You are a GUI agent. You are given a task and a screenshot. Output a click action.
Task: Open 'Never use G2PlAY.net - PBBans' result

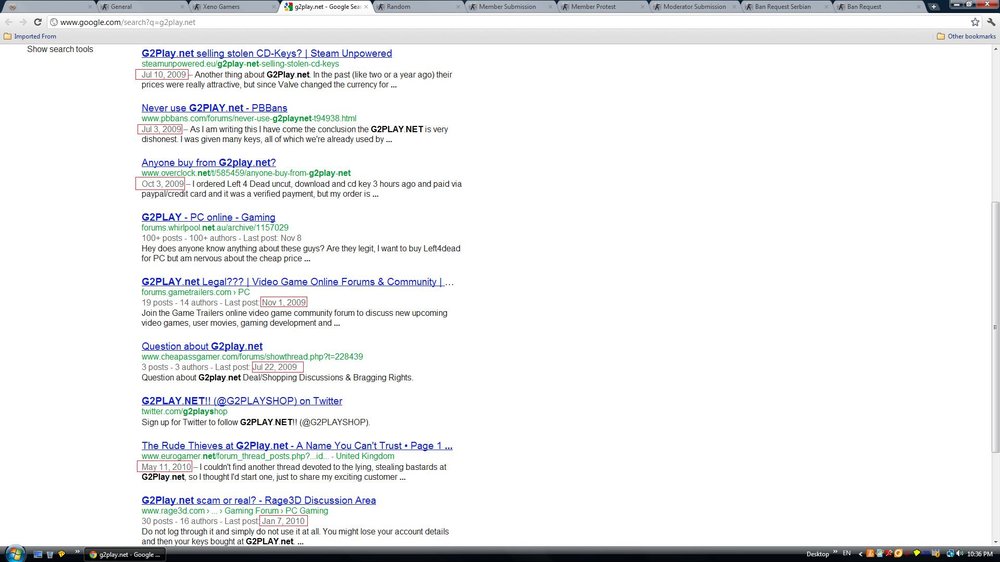pos(214,108)
